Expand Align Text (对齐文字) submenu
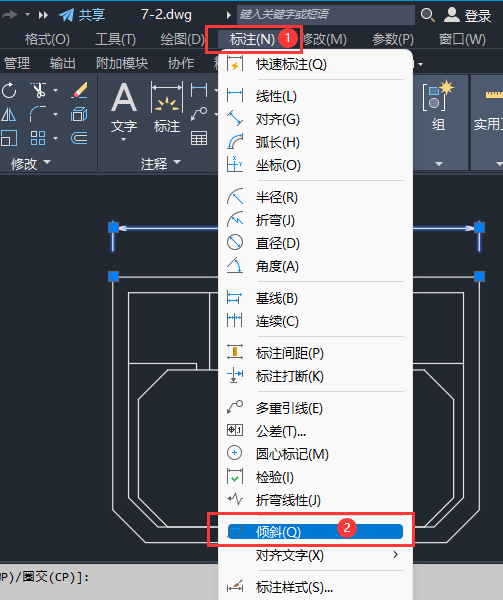The height and width of the screenshot is (600, 503). (315, 555)
